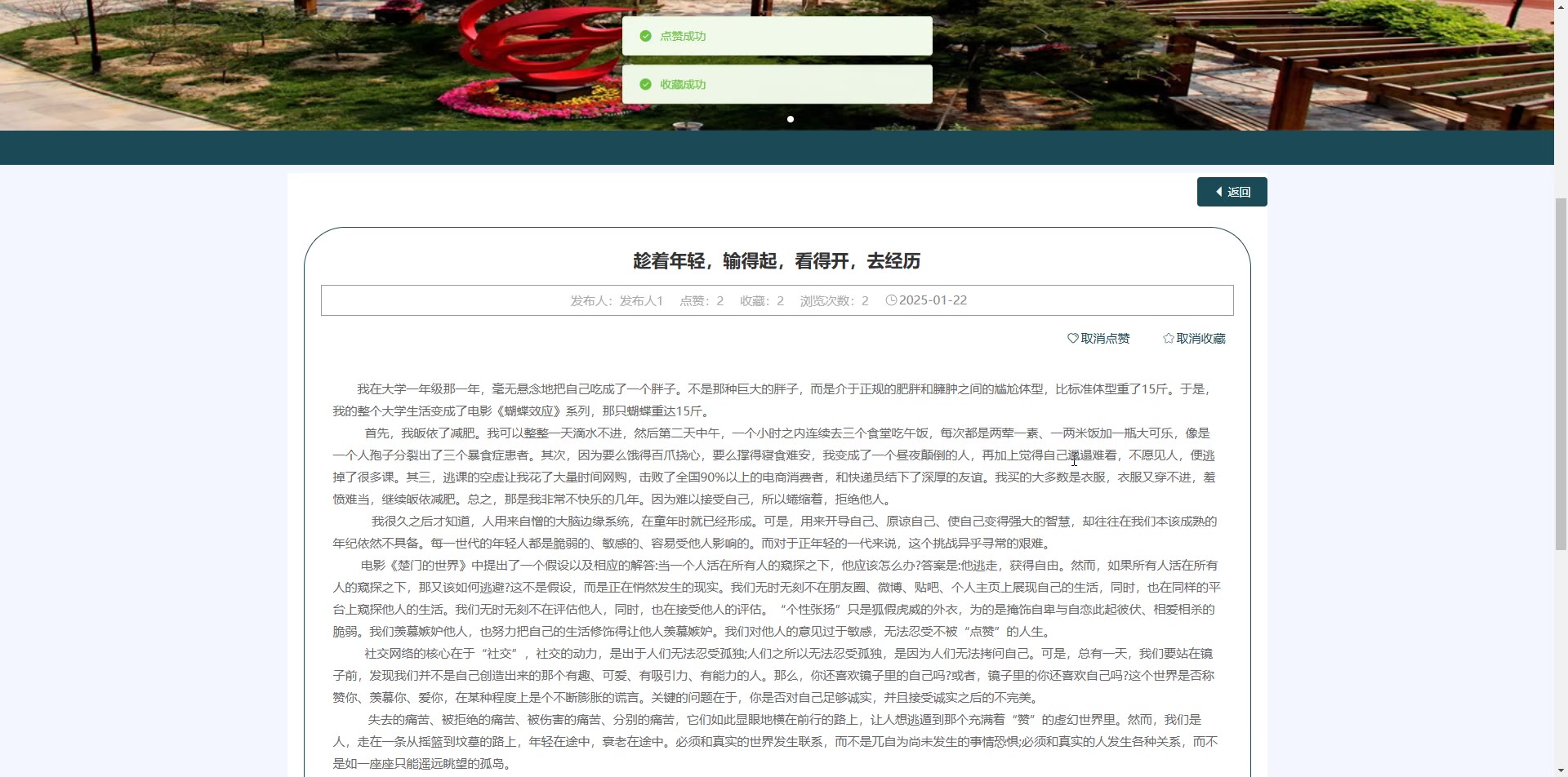The width and height of the screenshot is (1568, 777).
Task: Click the 收藏成功 notification message text
Action: [x=683, y=84]
